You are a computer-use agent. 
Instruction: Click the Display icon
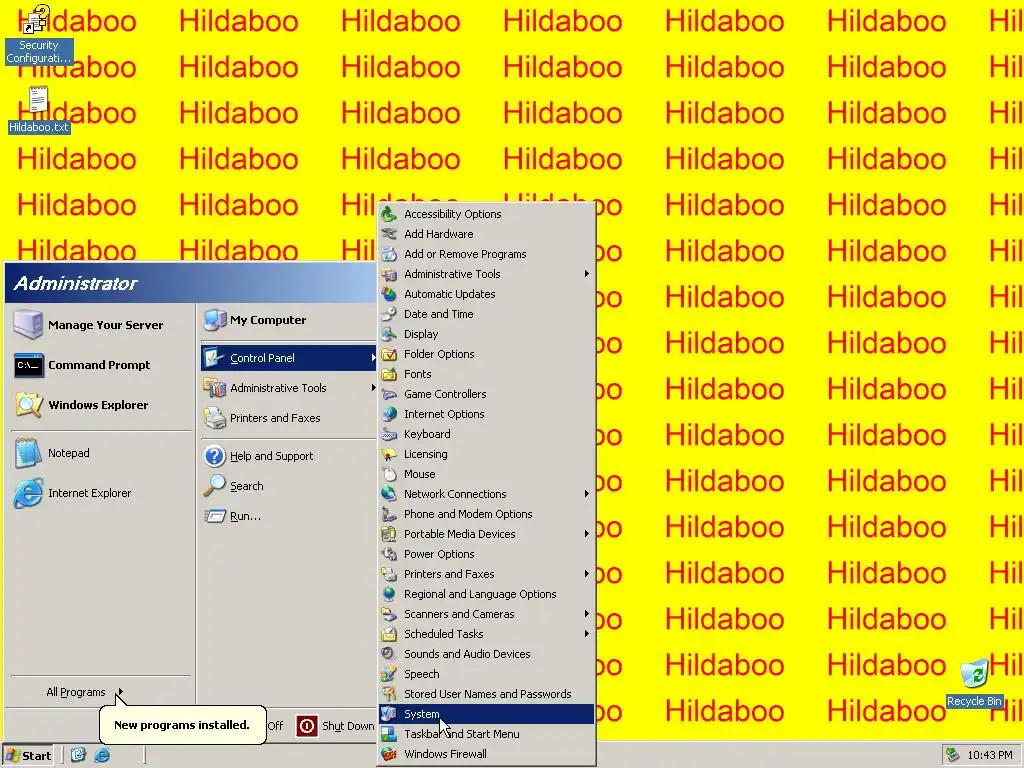tap(389, 334)
